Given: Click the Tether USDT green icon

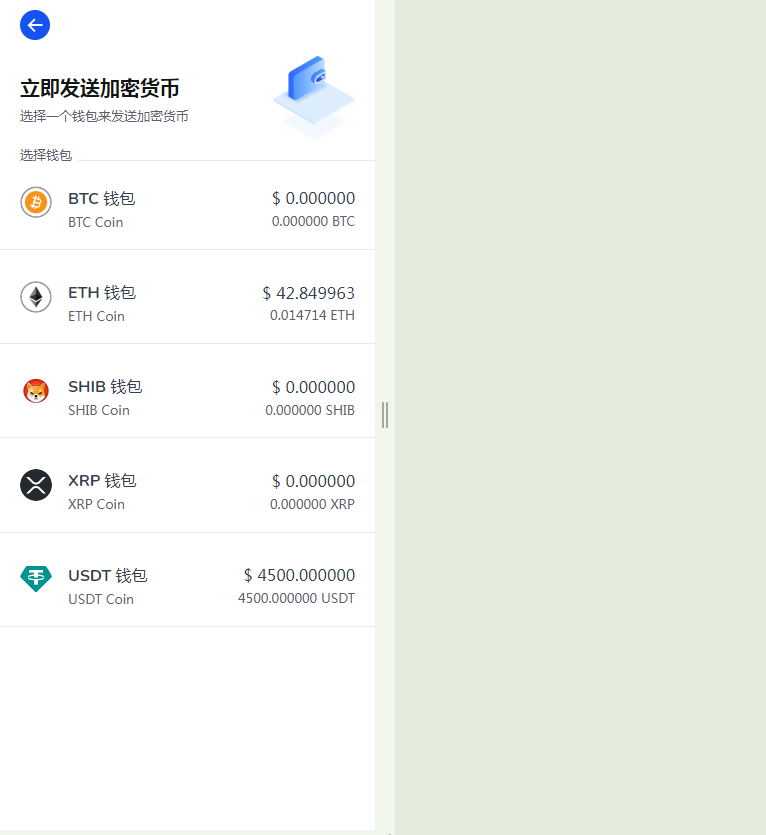Looking at the screenshot, I should (x=36, y=579).
